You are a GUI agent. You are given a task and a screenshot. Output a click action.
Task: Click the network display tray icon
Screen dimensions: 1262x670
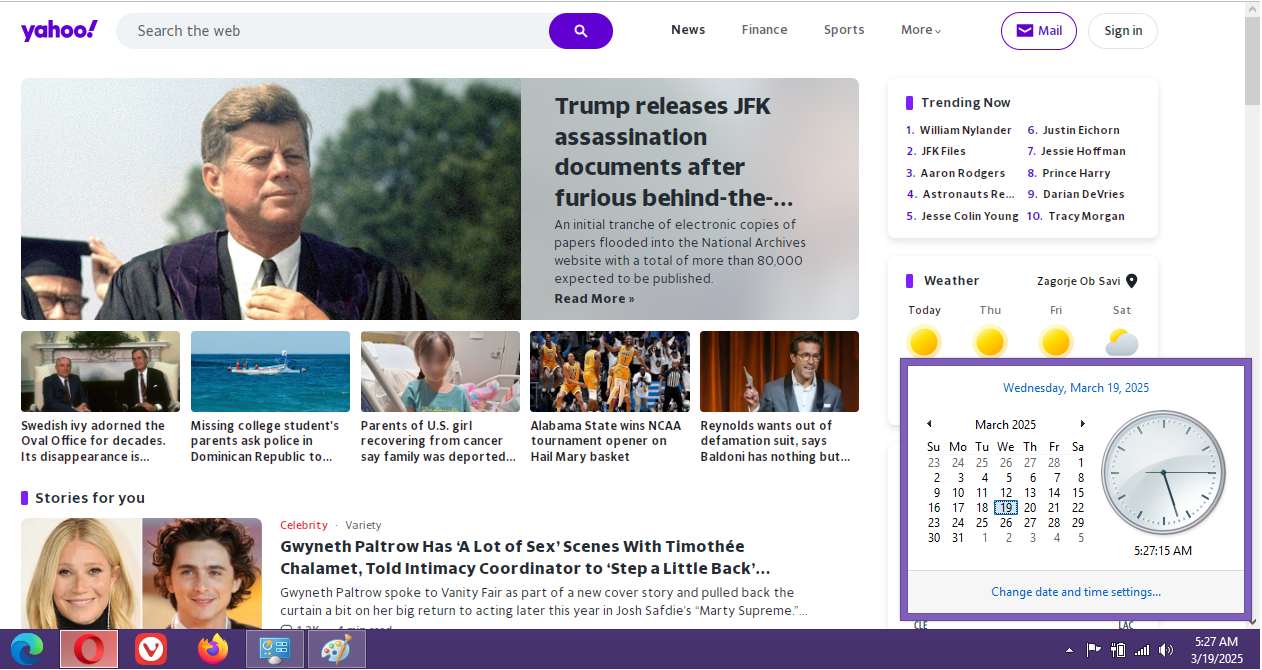[1118, 650]
